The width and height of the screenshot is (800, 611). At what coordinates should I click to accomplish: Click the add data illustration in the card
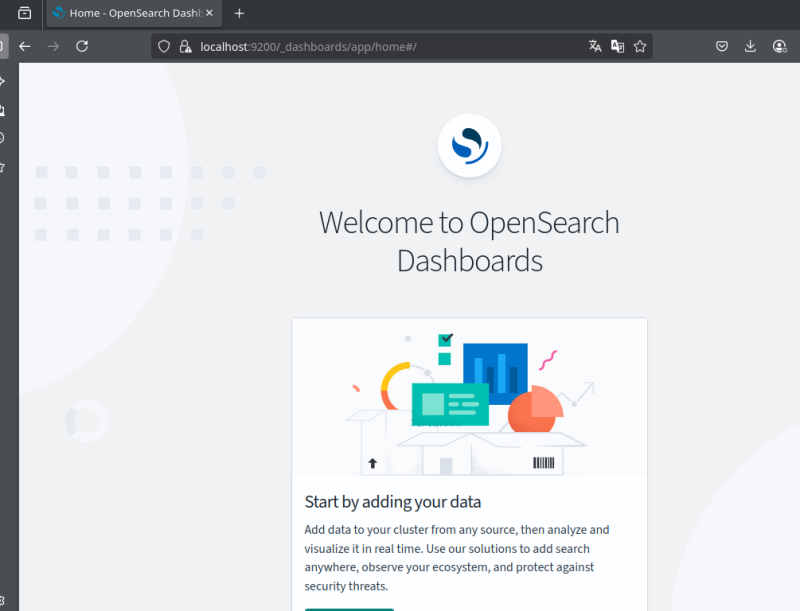pos(469,397)
